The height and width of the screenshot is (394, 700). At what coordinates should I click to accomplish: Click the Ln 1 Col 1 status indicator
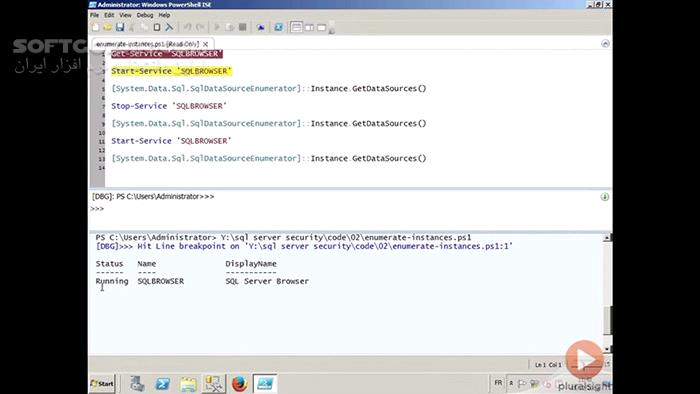[x=548, y=365]
